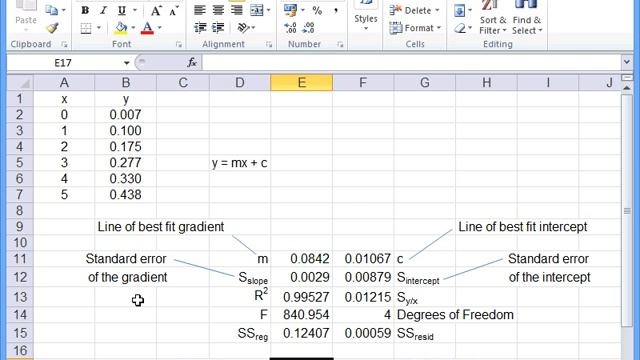
Task: Open the Sort & Filter menu
Action: (x=492, y=18)
